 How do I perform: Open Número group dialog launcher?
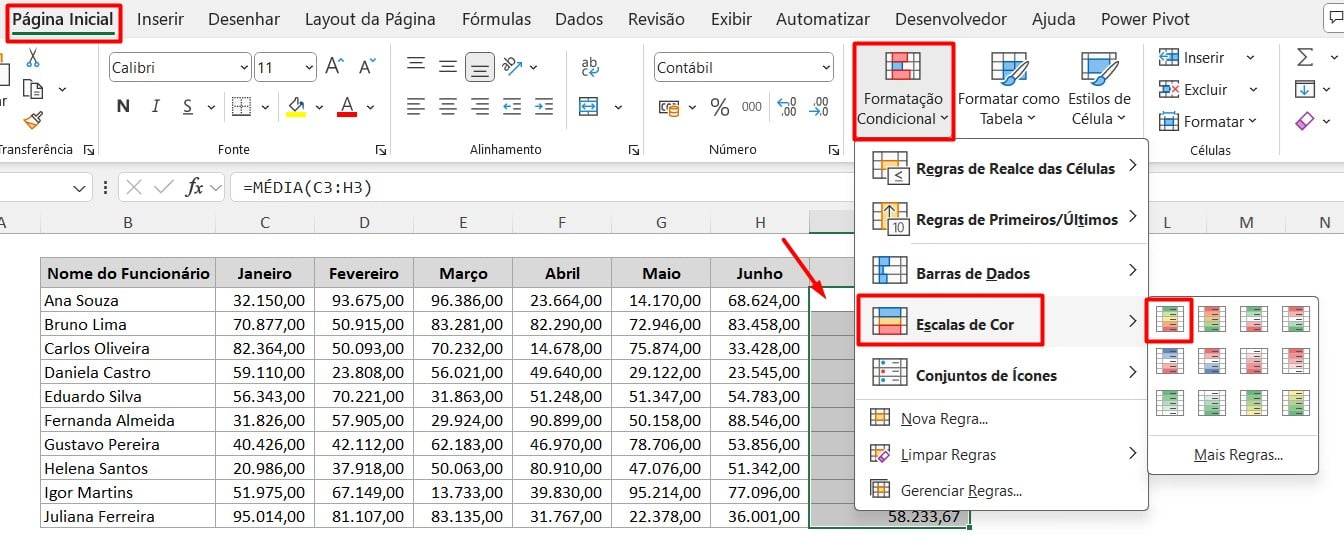pos(834,149)
